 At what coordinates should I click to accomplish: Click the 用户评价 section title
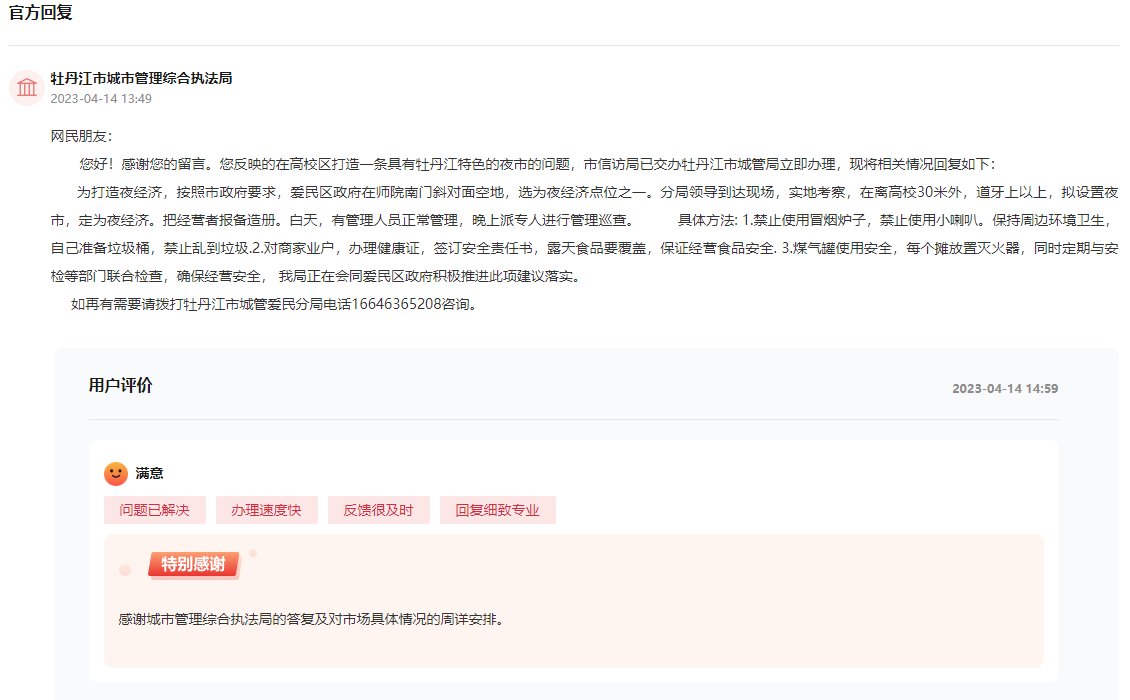click(x=120, y=386)
